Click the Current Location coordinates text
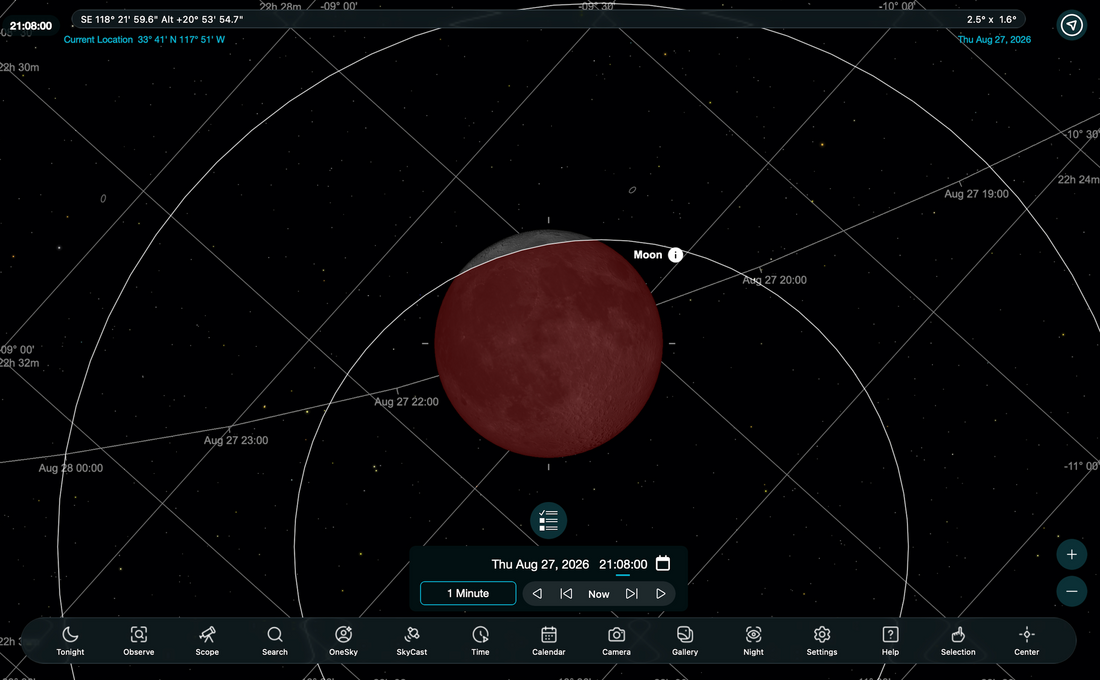Image resolution: width=1100 pixels, height=680 pixels. (x=145, y=40)
